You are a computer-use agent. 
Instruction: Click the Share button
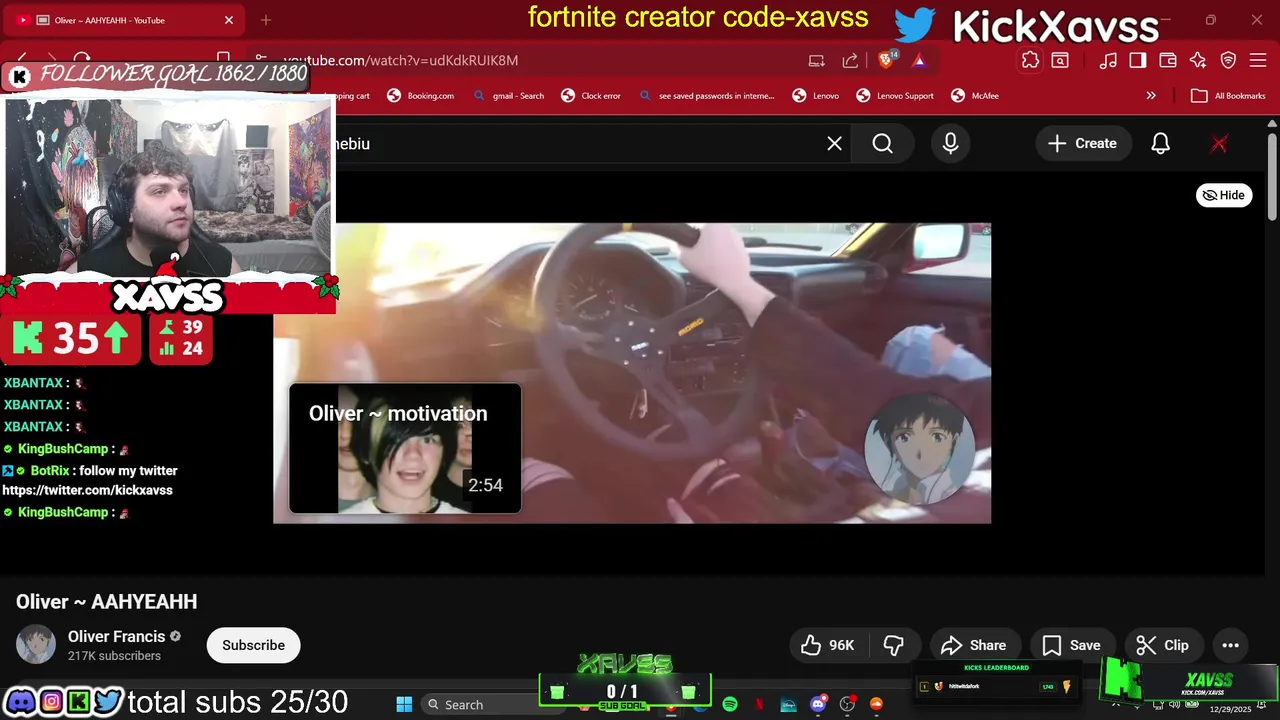point(974,645)
